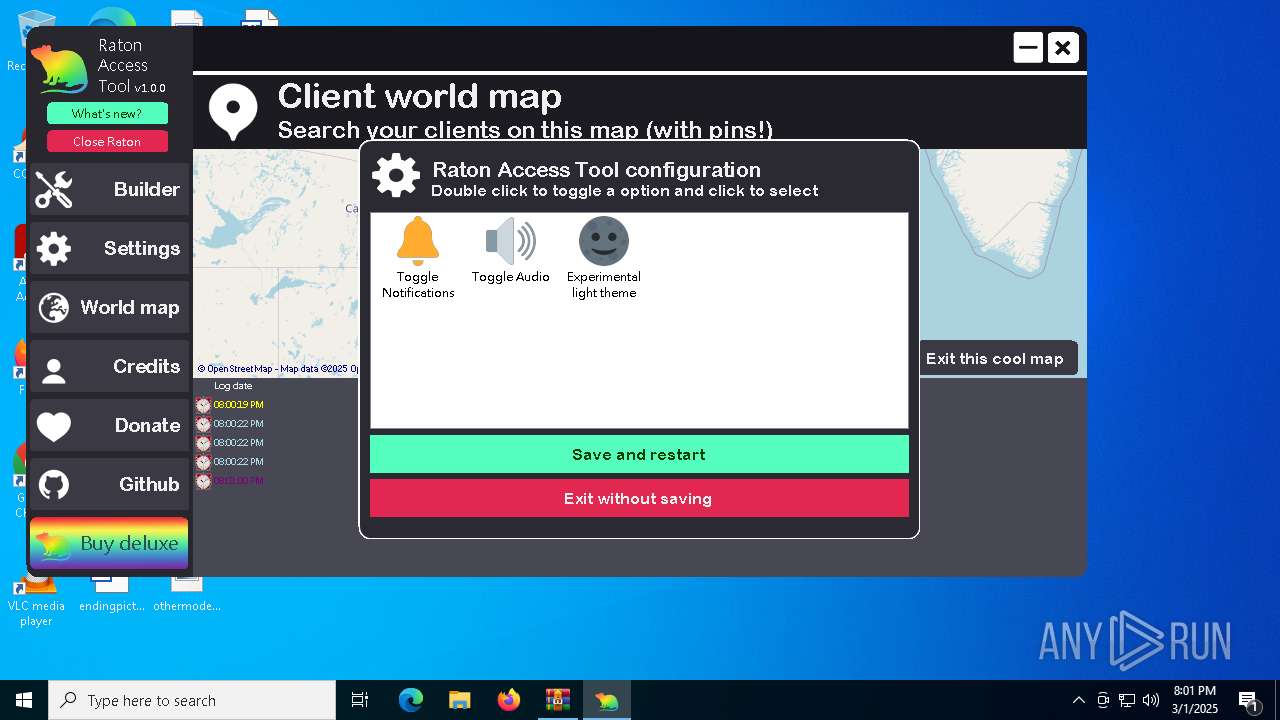Viewport: 1280px width, 720px height.
Task: Select log entry 08:00:19 PM
Action: 238,405
